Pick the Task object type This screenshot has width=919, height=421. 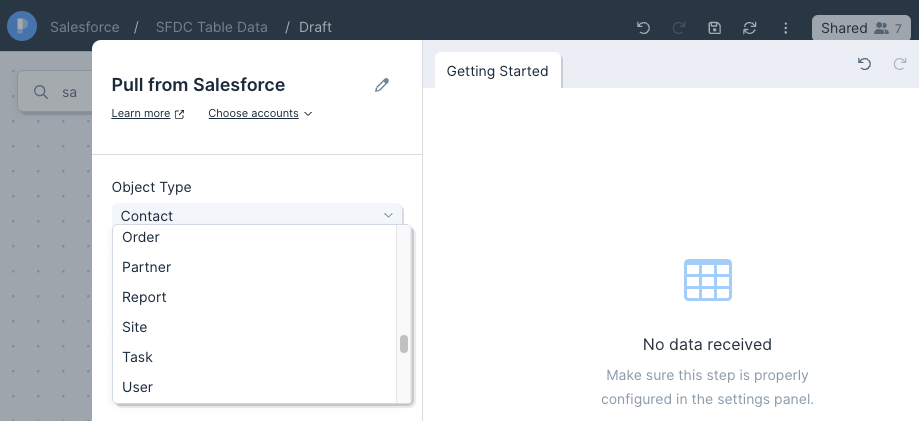[254, 357]
